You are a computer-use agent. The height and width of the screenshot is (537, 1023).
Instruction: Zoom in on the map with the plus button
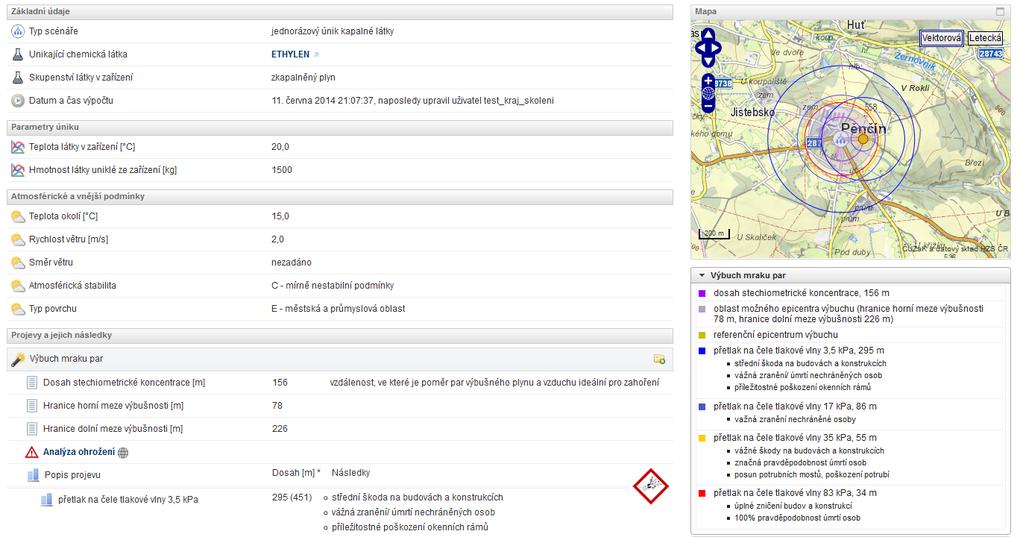click(x=708, y=80)
